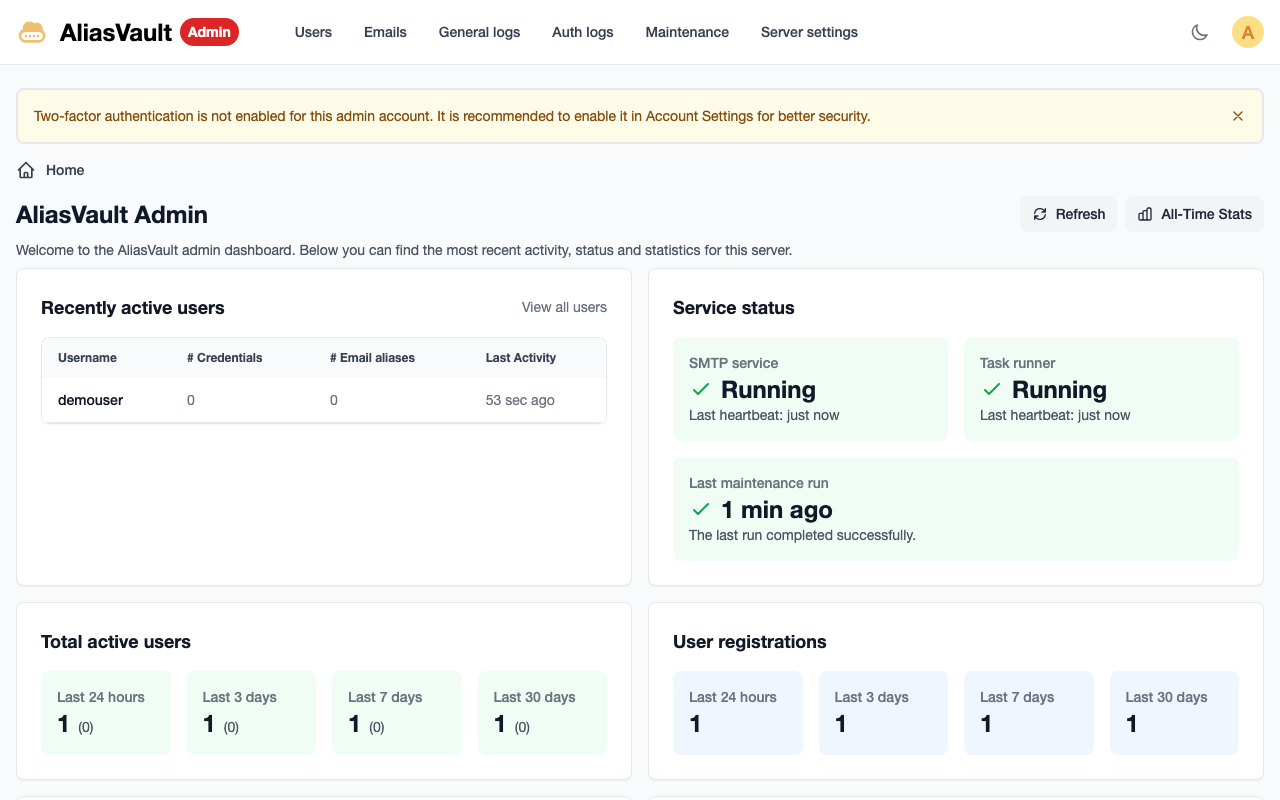1280x800 pixels.
Task: Click the SMTP service 'Running' status text
Action: click(768, 390)
